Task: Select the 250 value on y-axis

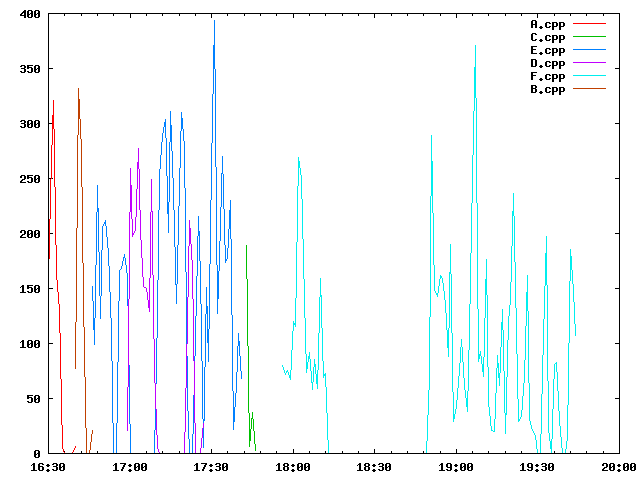Action: point(29,179)
